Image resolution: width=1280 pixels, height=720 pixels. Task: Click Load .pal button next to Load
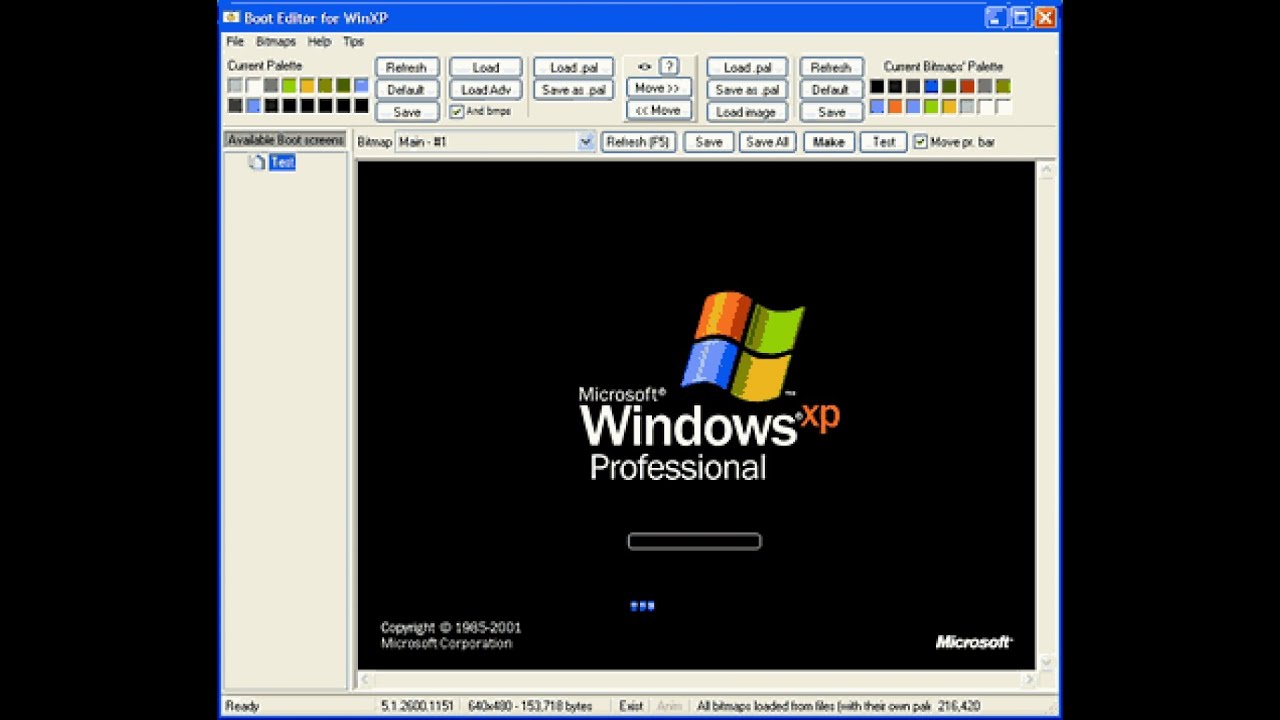point(574,67)
